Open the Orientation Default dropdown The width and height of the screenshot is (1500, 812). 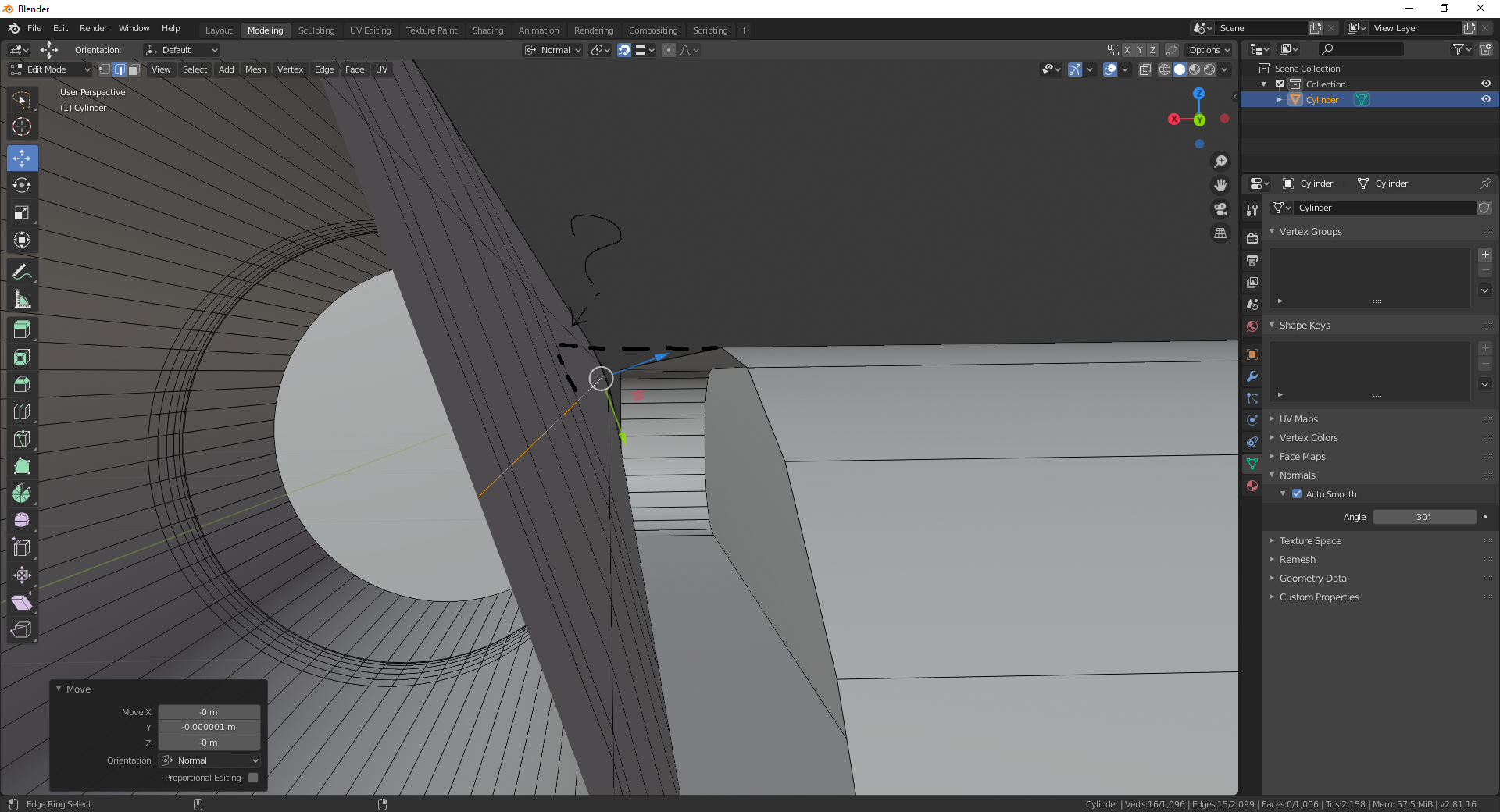tap(181, 50)
